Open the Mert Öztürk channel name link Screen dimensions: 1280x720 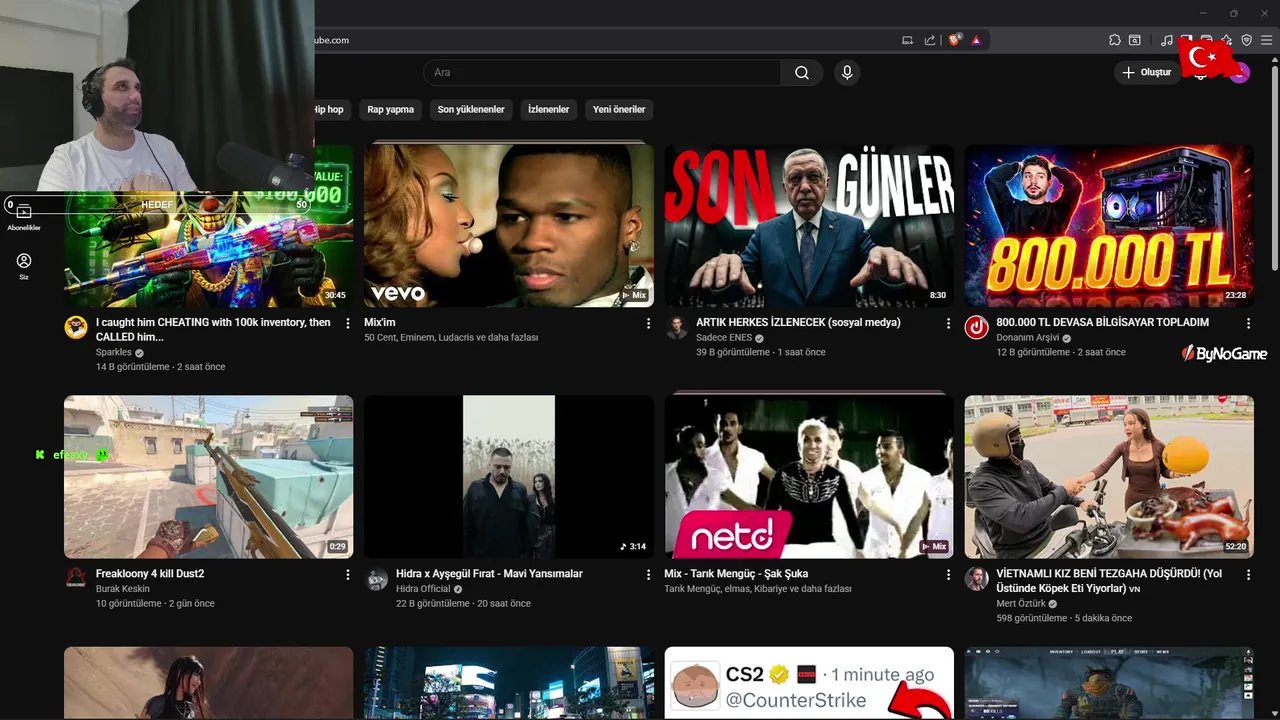tap(1021, 603)
